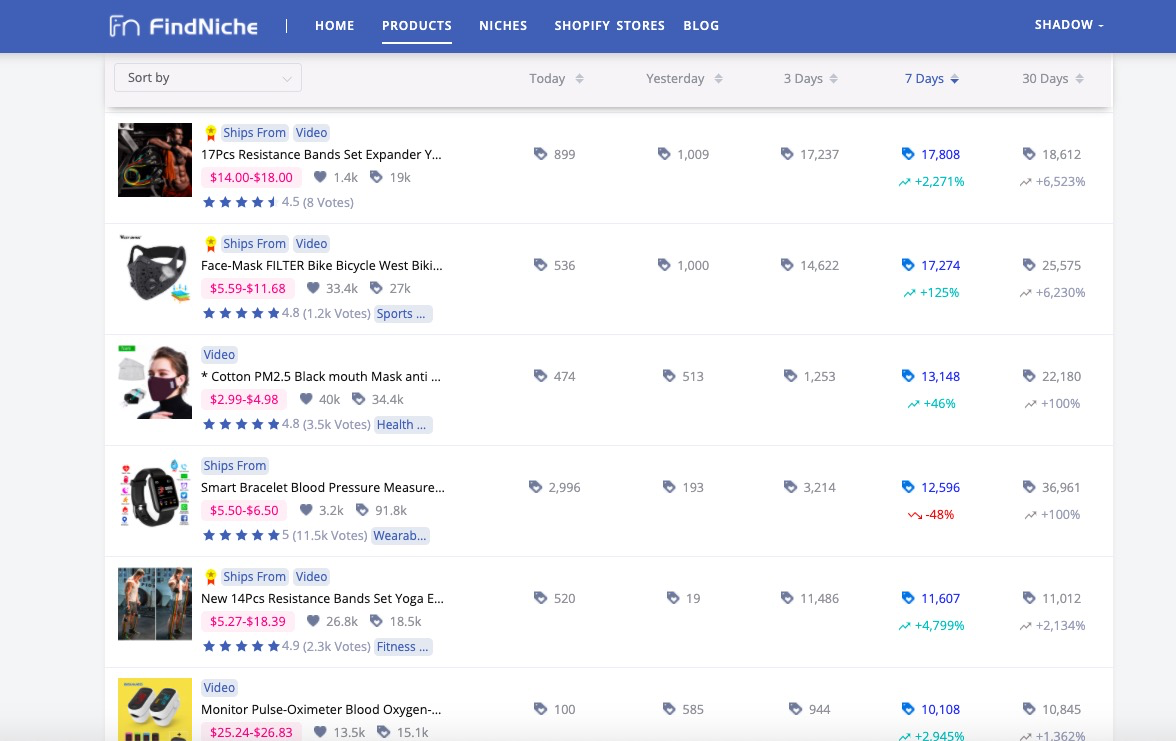Open Monitor Pulse-Oximeter Blood Oxygen title
Viewport: 1176px width, 741px height.
pos(321,710)
